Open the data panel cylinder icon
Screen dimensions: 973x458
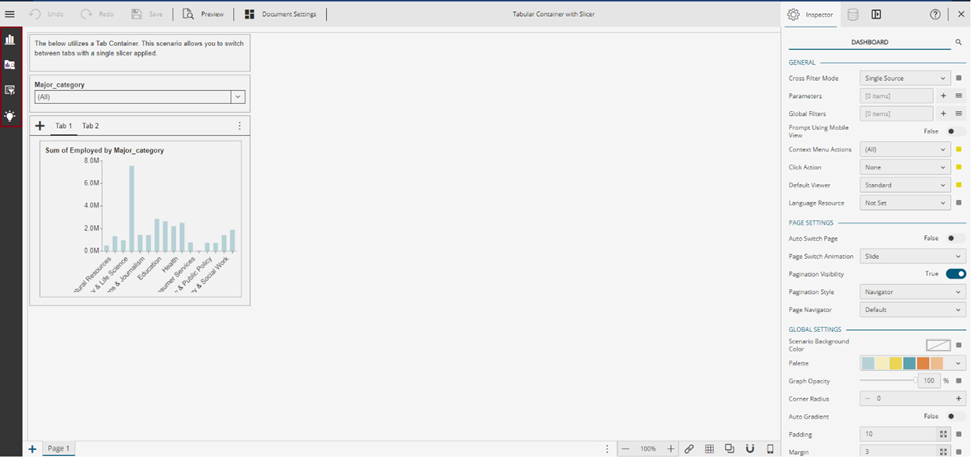click(x=852, y=14)
